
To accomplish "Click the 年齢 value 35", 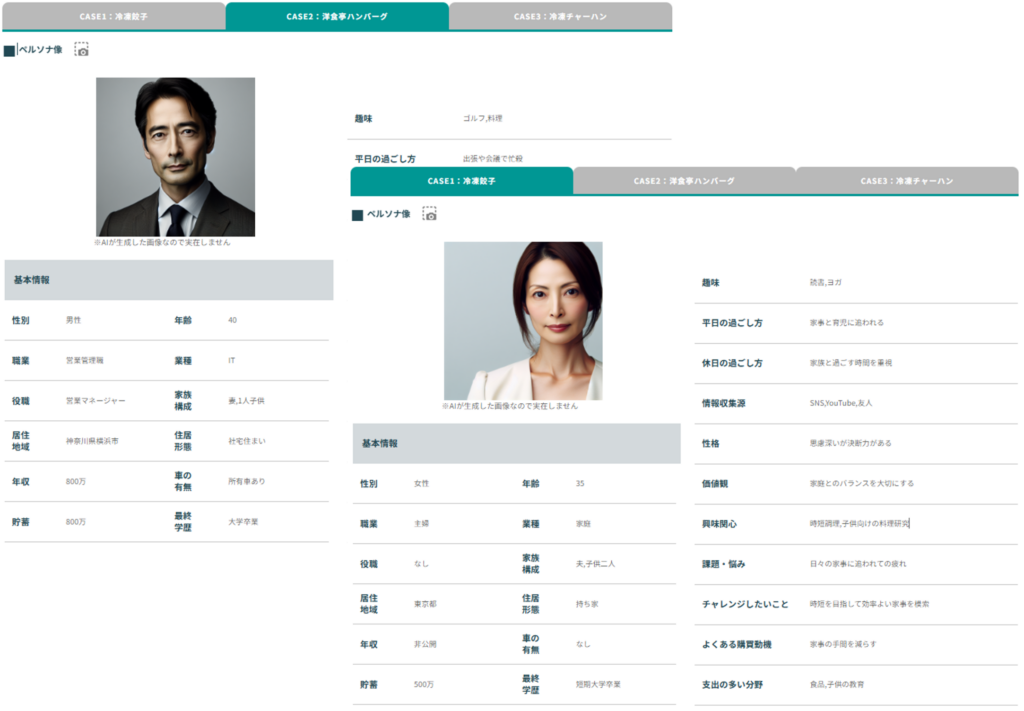I will [580, 484].
